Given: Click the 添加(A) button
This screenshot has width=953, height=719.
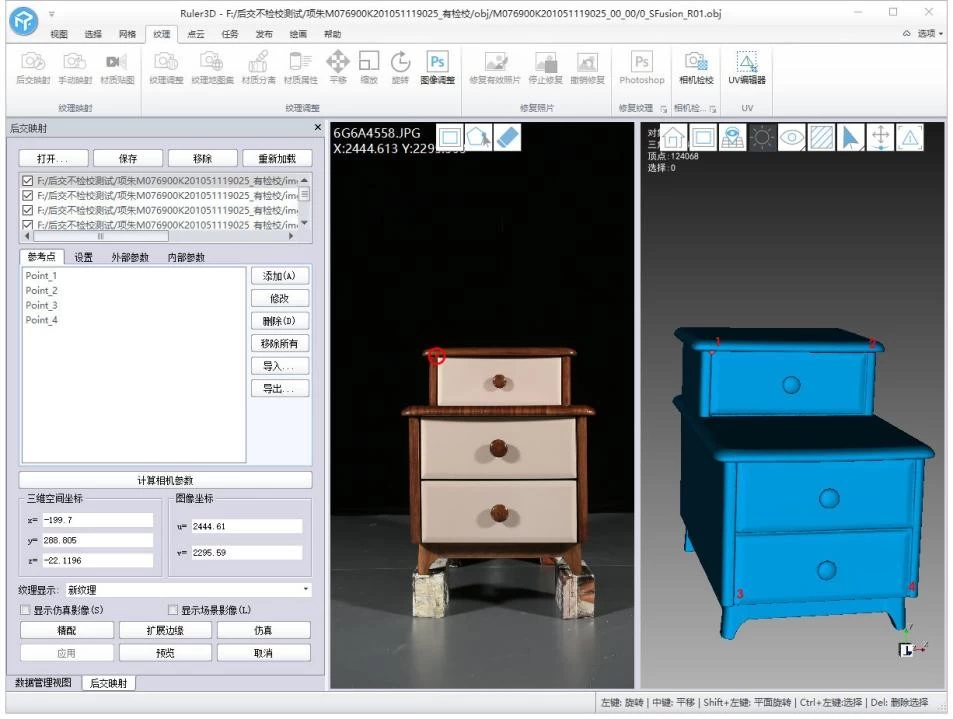Looking at the screenshot, I should [279, 276].
